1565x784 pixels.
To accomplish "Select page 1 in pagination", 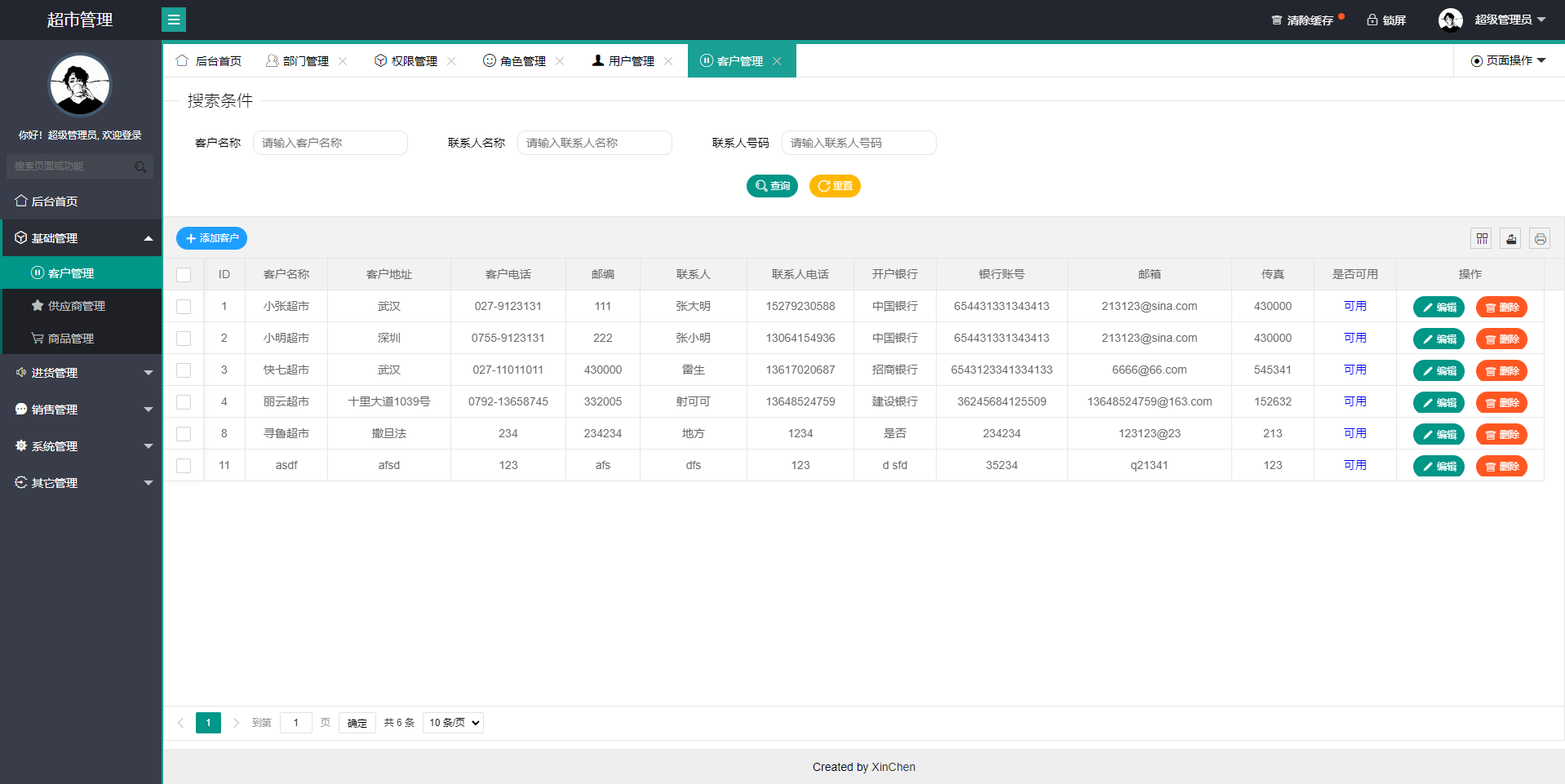I will [x=208, y=723].
